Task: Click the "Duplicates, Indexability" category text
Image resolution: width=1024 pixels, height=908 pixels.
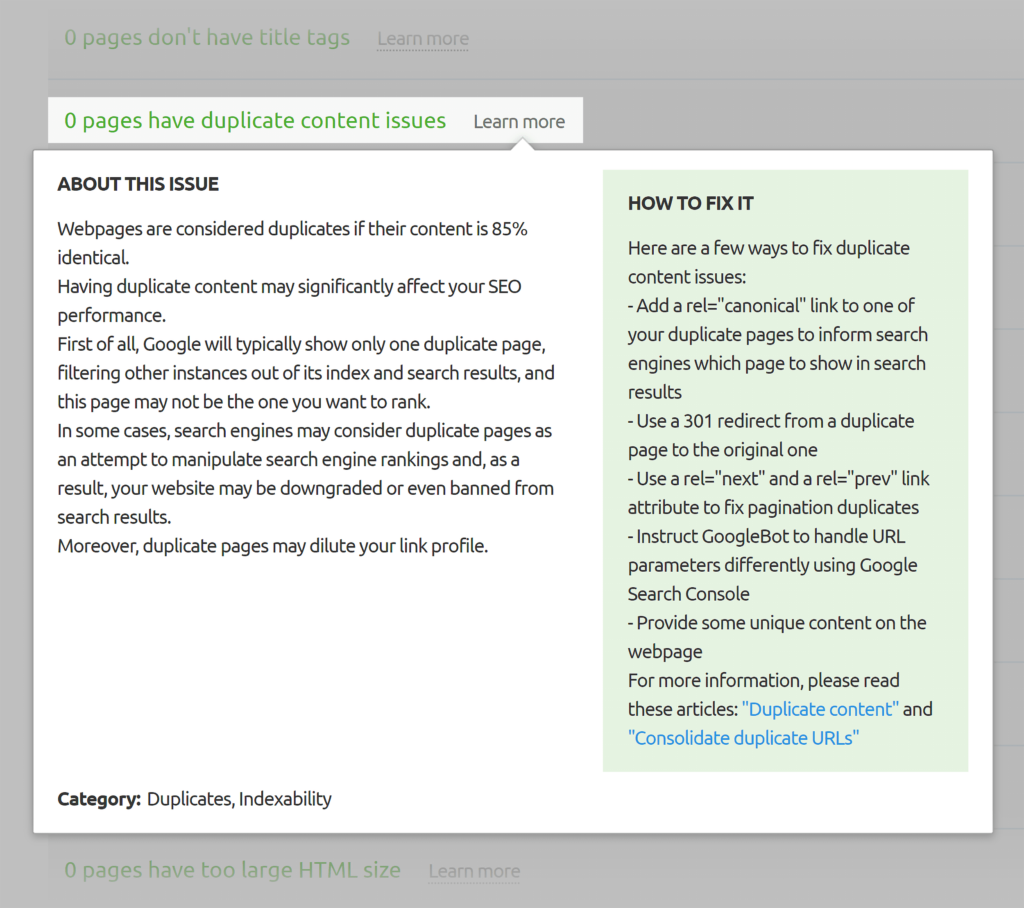Action: [x=239, y=799]
